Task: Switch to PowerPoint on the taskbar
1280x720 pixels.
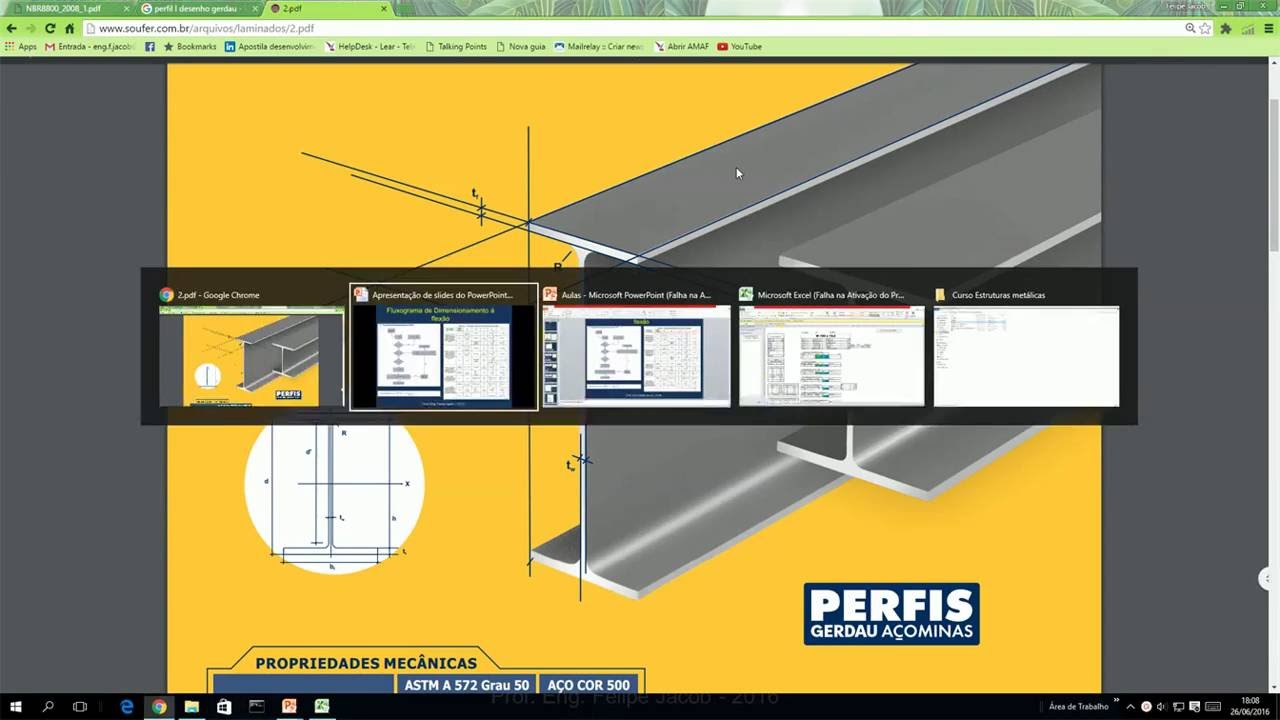Action: click(x=289, y=706)
